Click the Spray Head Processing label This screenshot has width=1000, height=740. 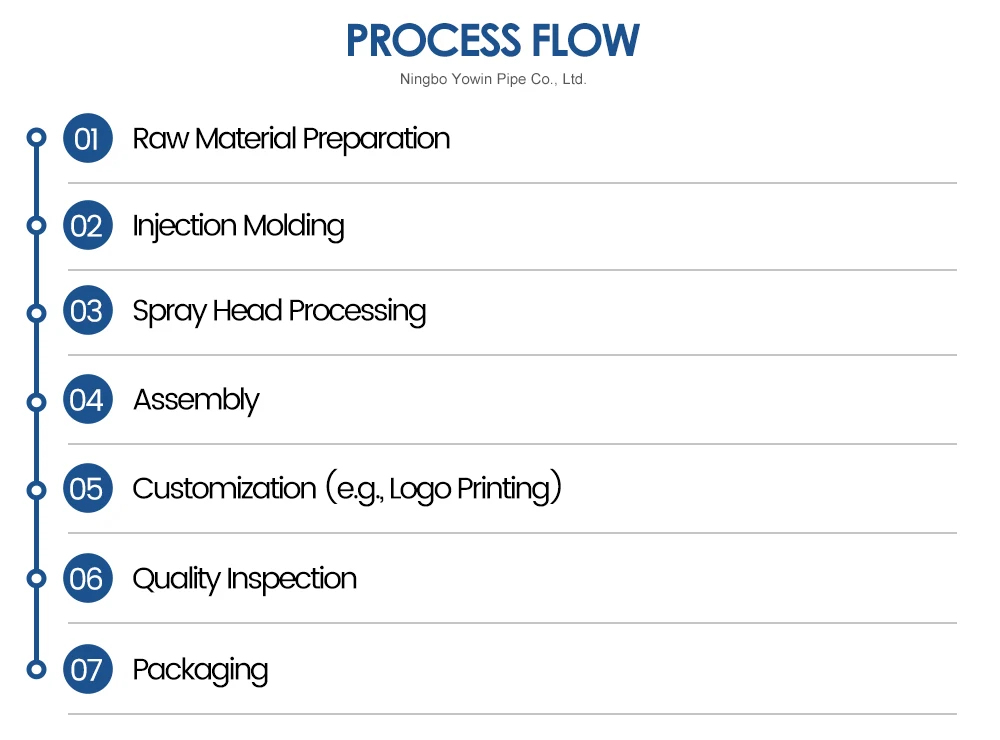pyautogui.click(x=279, y=312)
